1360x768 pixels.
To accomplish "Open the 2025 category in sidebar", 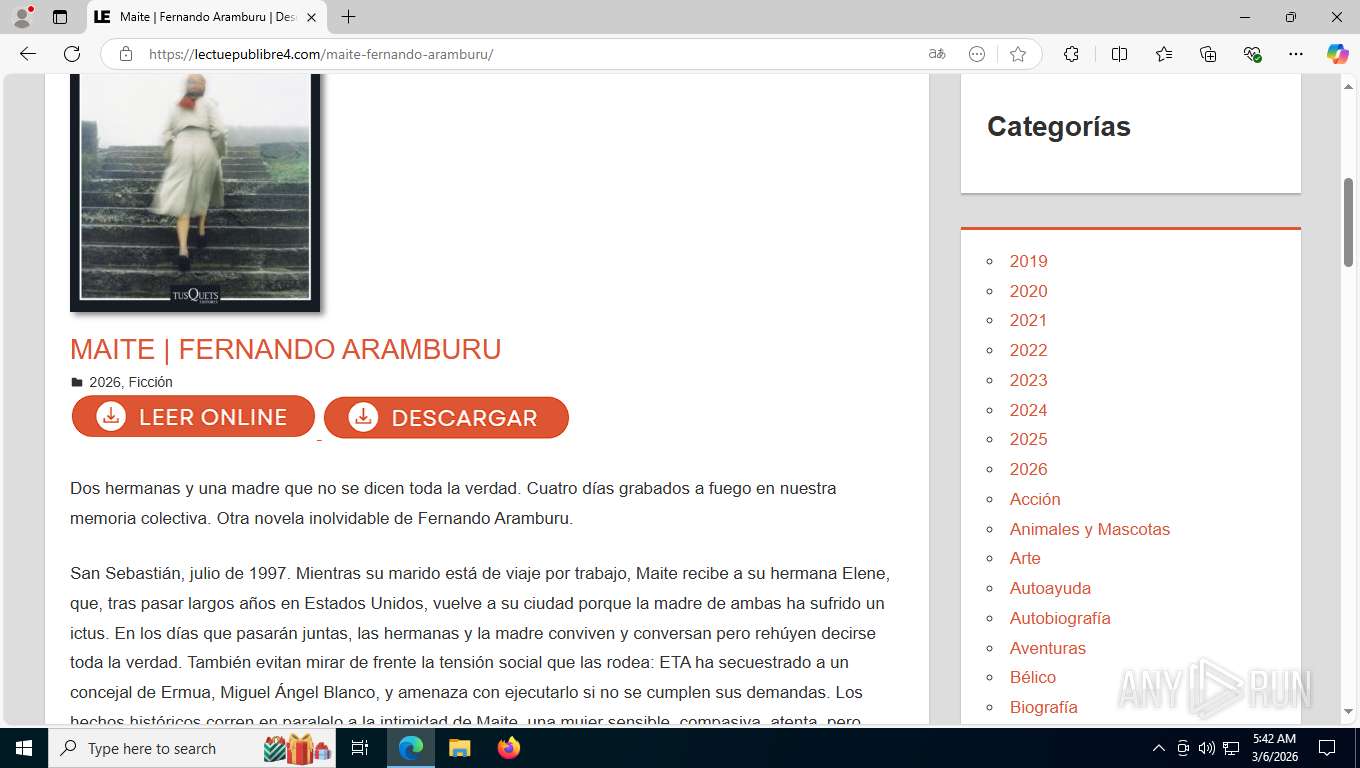I will (1028, 439).
